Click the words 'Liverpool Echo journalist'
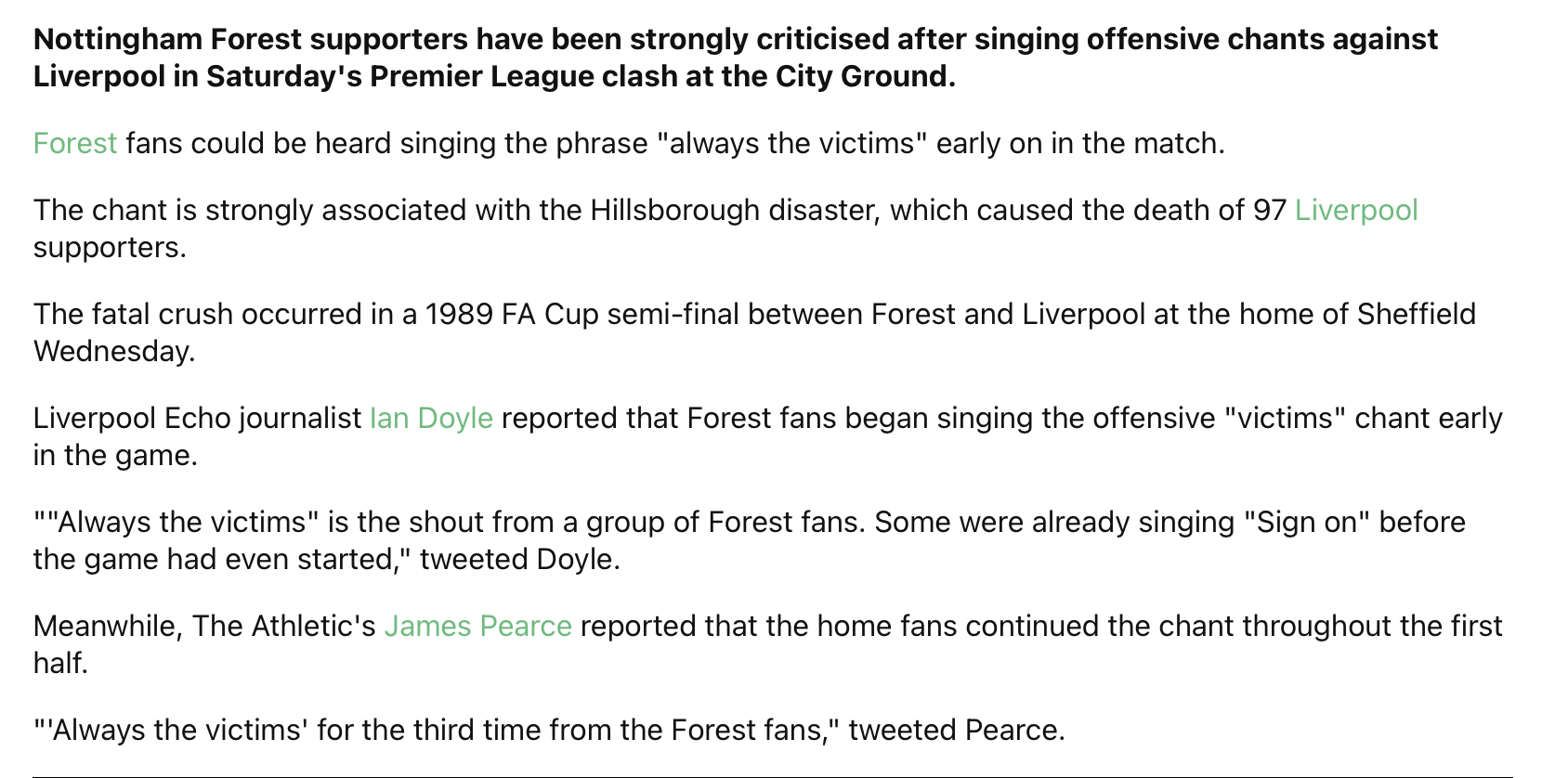The height and width of the screenshot is (778, 1568). (198, 418)
